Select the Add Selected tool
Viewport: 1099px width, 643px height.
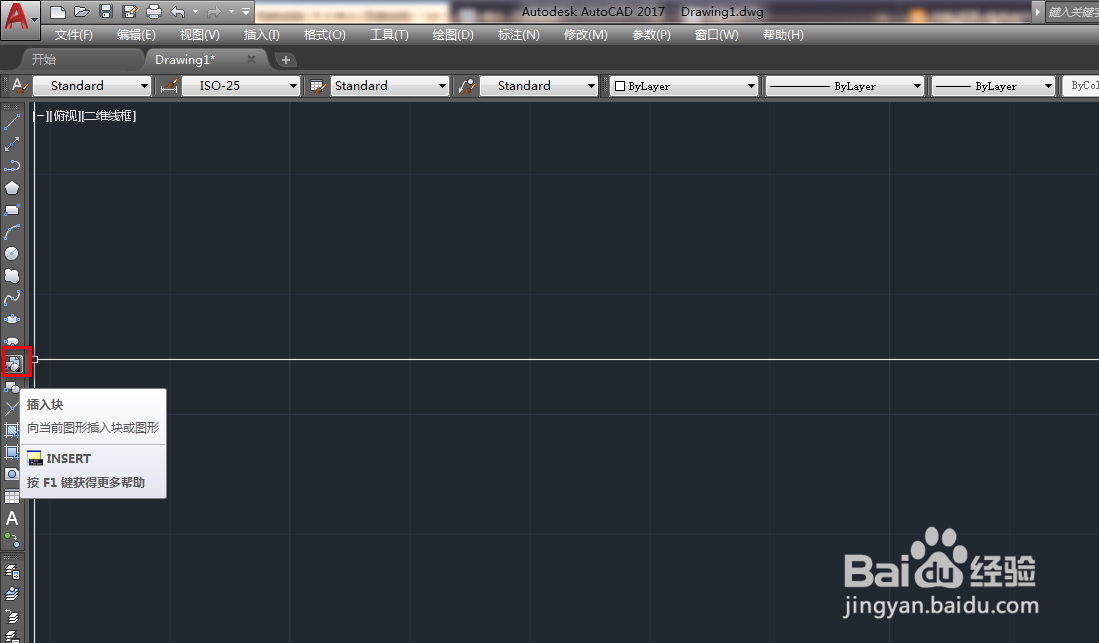12,540
